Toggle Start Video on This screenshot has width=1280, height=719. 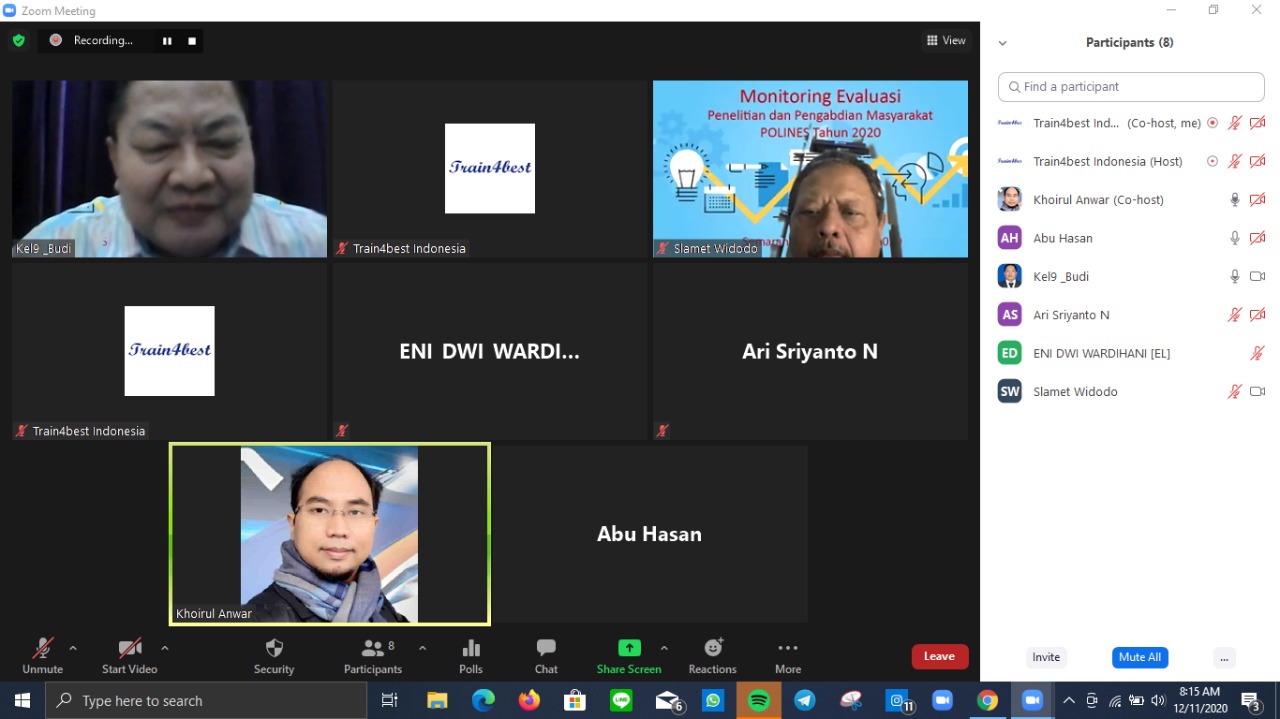[129, 648]
